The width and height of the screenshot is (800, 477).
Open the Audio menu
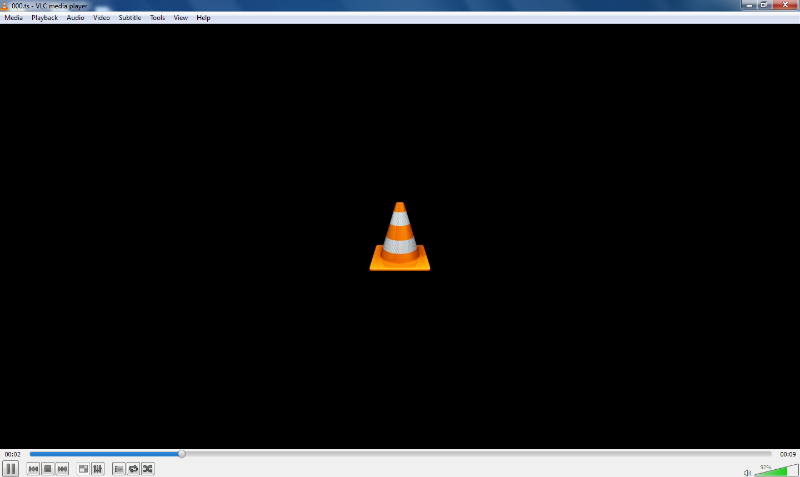tap(75, 17)
